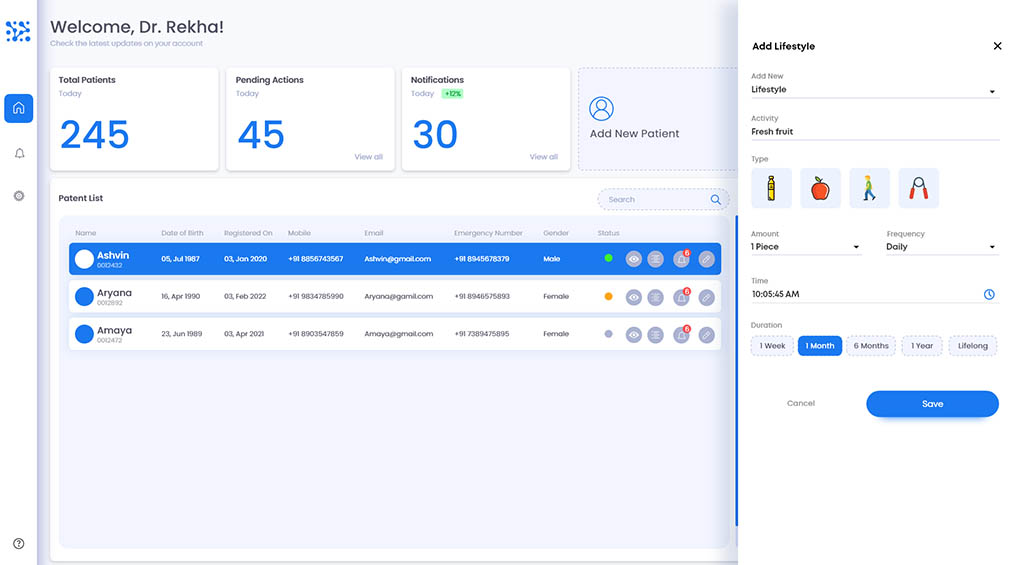Open the notifications bell in the left sidebar

[x=19, y=153]
